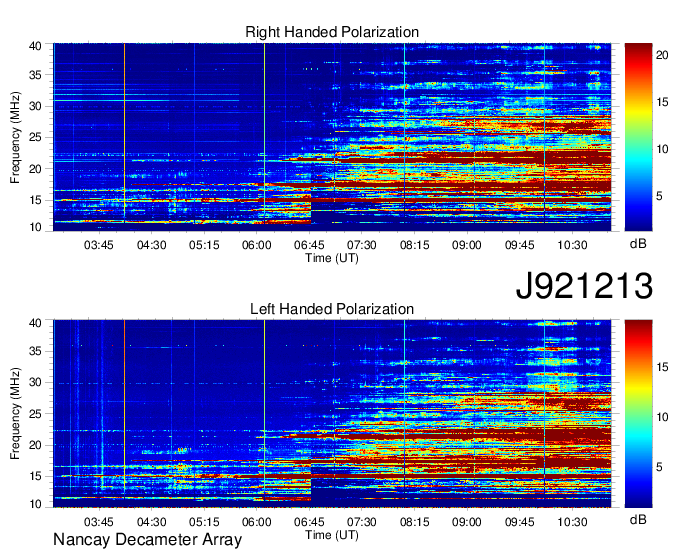The height and width of the screenshot is (552, 680).
Task: Click the 15 dB label on the Left Handed color bar
Action: pos(662,367)
